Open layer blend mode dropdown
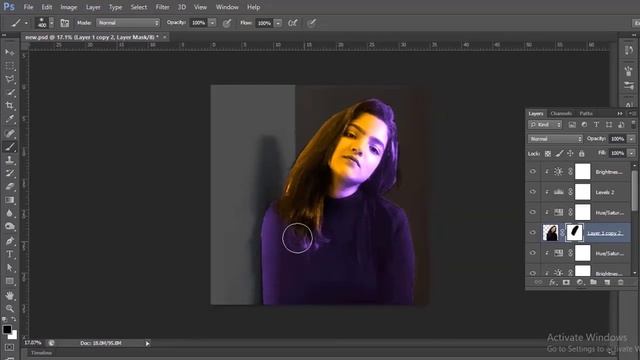This screenshot has height=360, width=640. (x=555, y=139)
